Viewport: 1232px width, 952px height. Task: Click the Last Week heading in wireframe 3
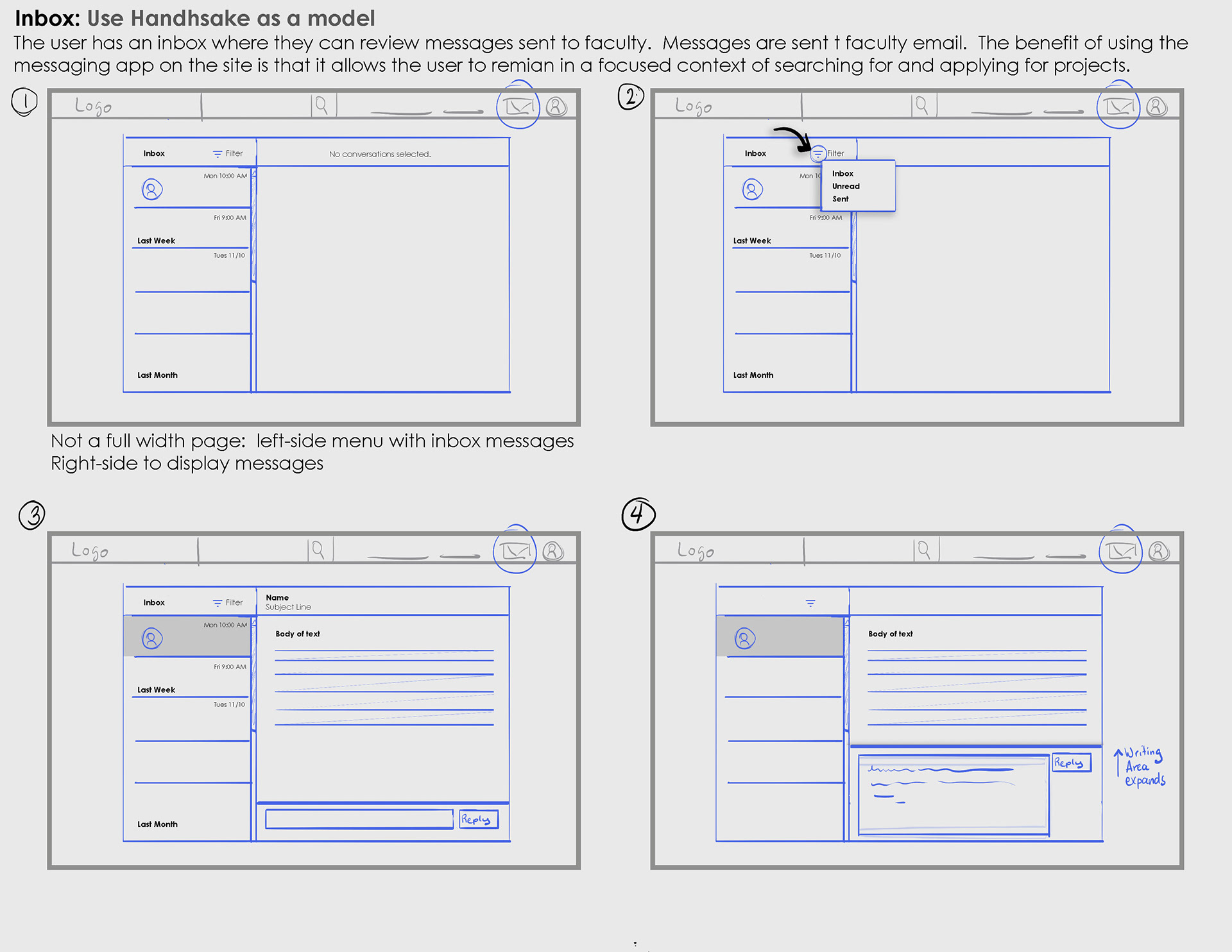pos(156,690)
